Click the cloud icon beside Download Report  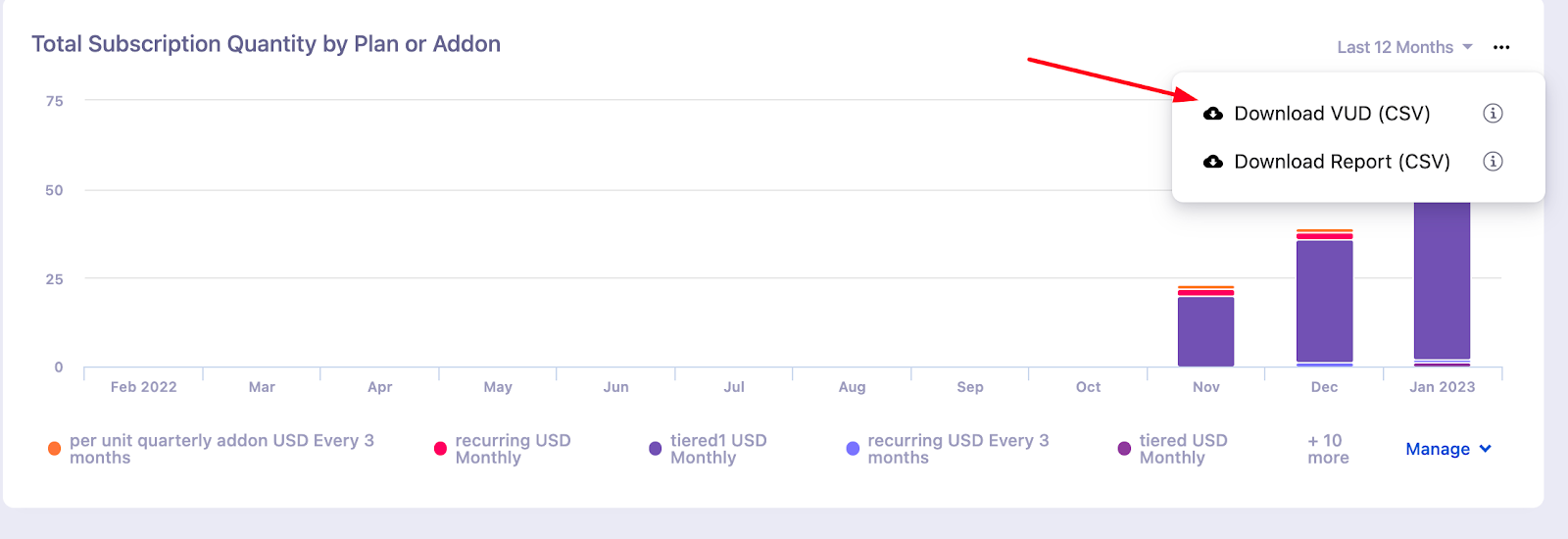tap(1213, 162)
